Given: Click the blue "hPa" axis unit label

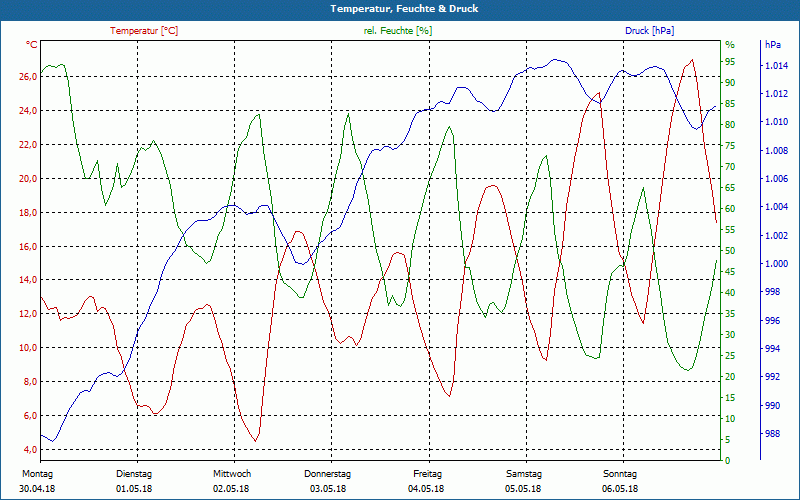Looking at the screenshot, I should pyautogui.click(x=773, y=45).
